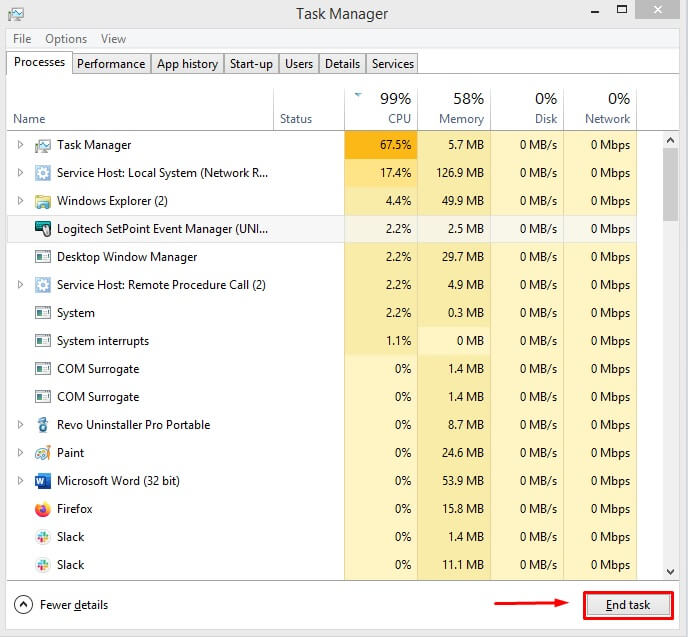Image resolution: width=688 pixels, height=637 pixels.
Task: Click the Paint palette icon
Action: pyautogui.click(x=43, y=453)
